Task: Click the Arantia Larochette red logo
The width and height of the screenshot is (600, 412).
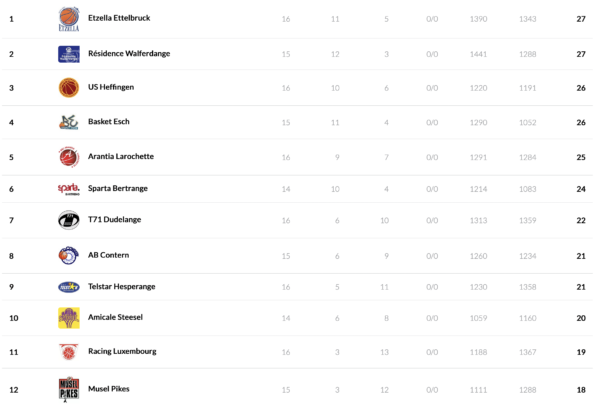Action: [68, 157]
